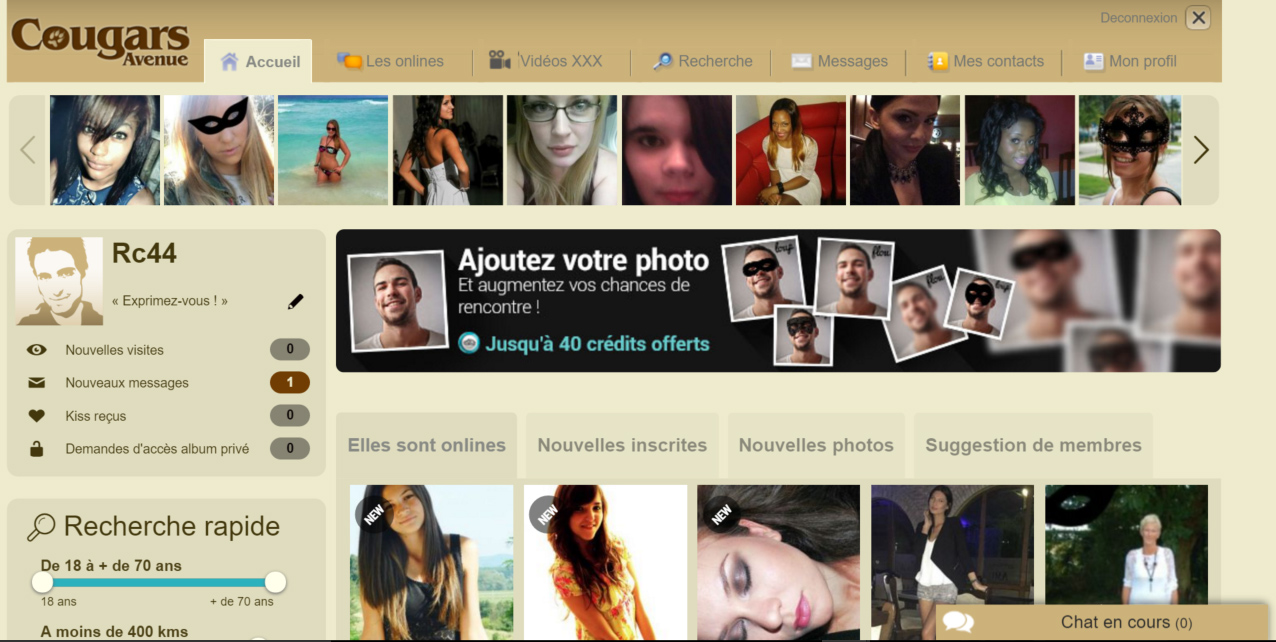Viewport: 1276px width, 642px height.
Task: Open carousel photo of dark-haired woman with bangs
Action: [105, 150]
